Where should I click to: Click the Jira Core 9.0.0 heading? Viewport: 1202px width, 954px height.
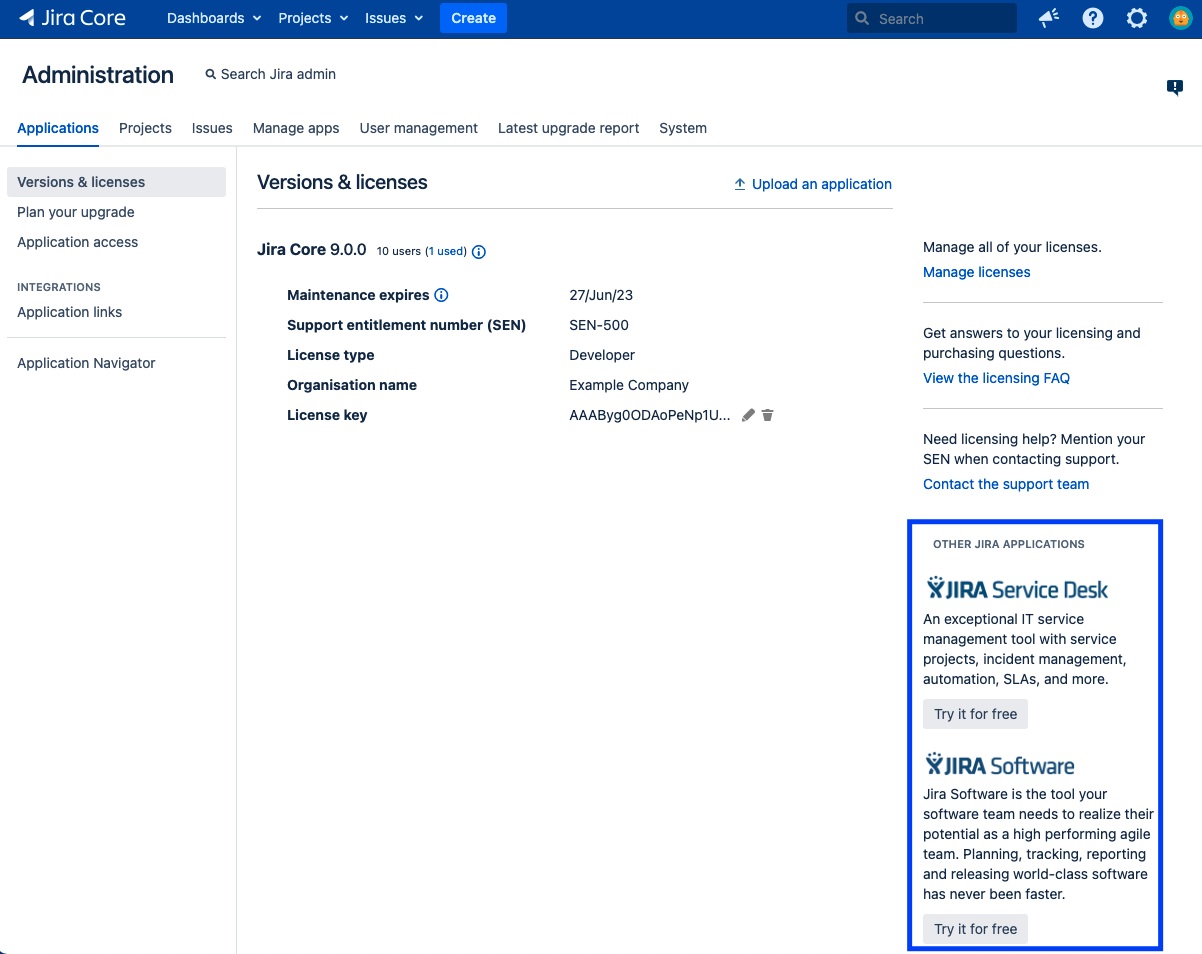[x=312, y=250]
